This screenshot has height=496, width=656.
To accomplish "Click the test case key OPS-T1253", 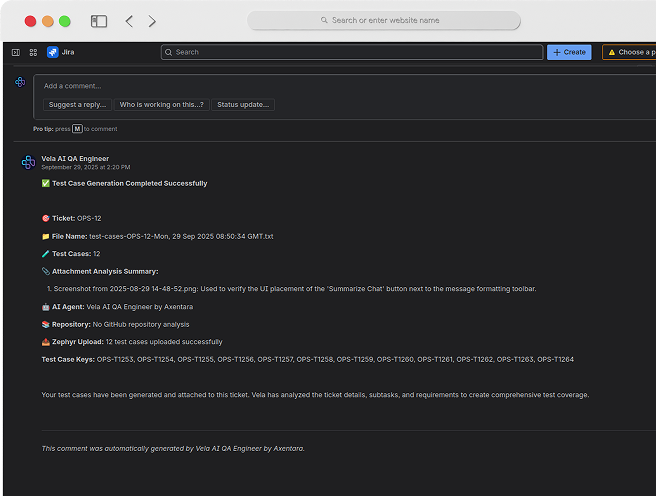I will [115, 360].
